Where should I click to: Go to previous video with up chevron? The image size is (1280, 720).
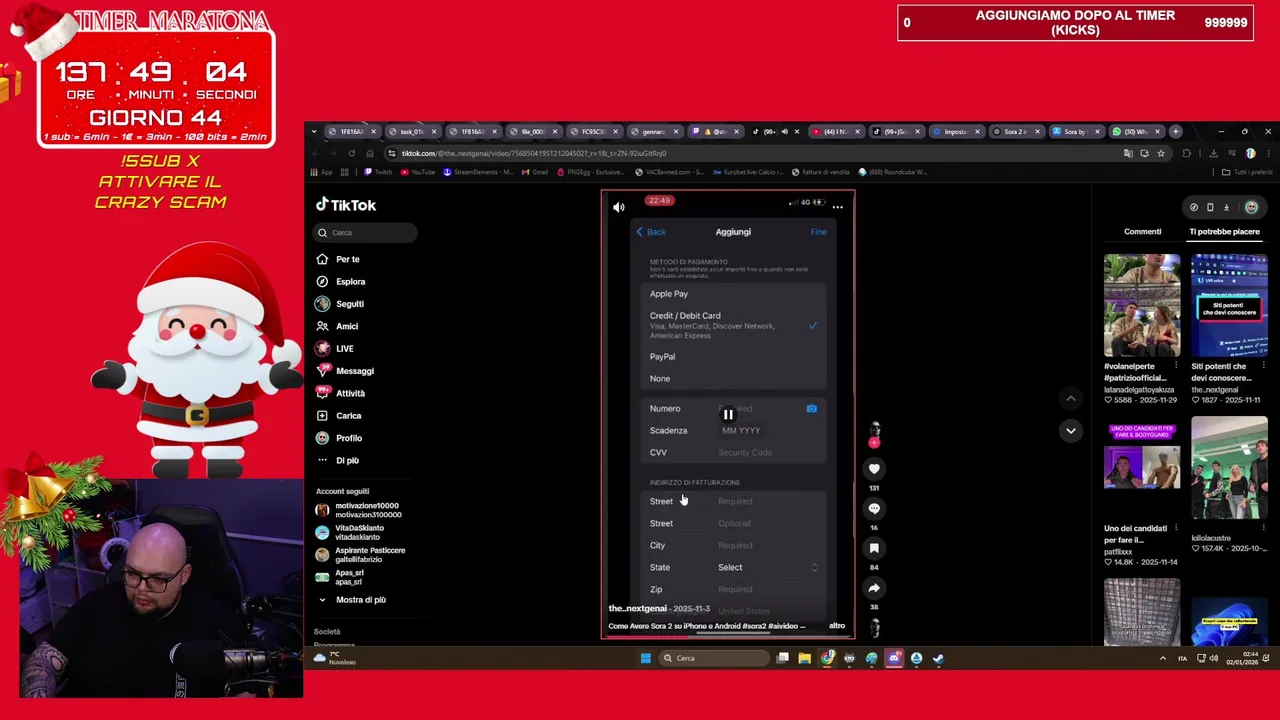coord(1070,398)
